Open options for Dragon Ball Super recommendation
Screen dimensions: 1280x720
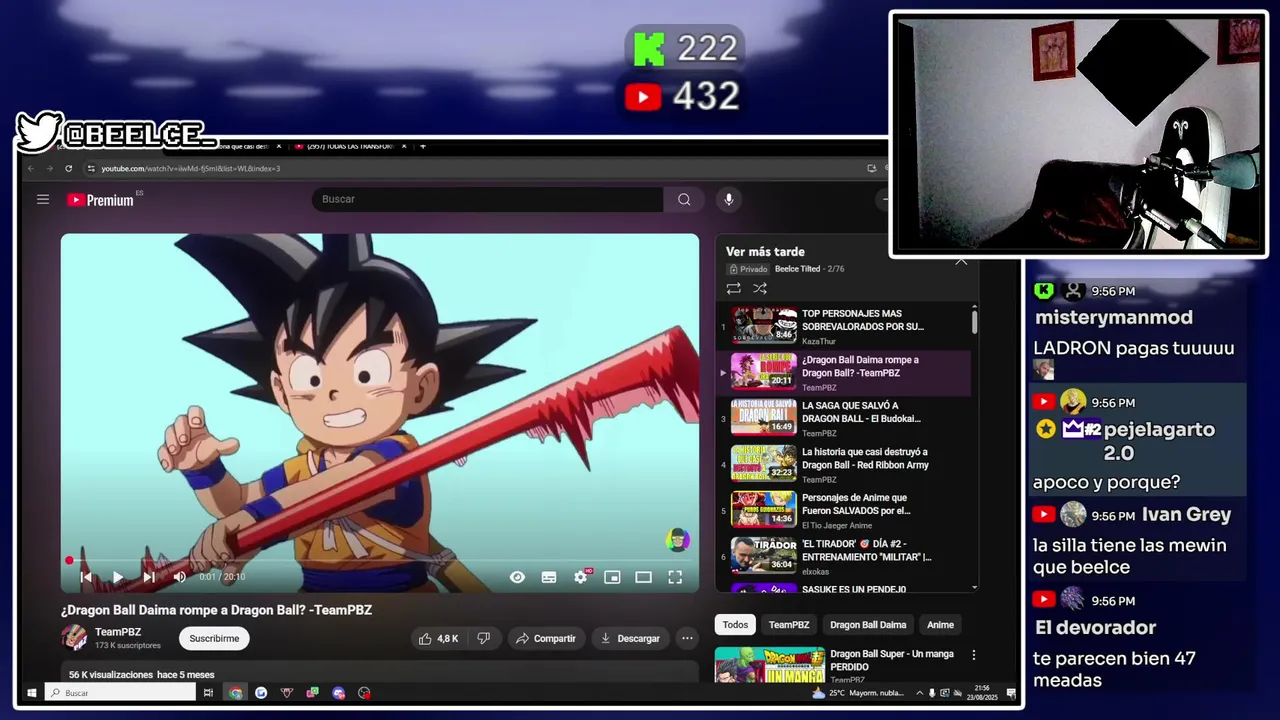(x=973, y=656)
